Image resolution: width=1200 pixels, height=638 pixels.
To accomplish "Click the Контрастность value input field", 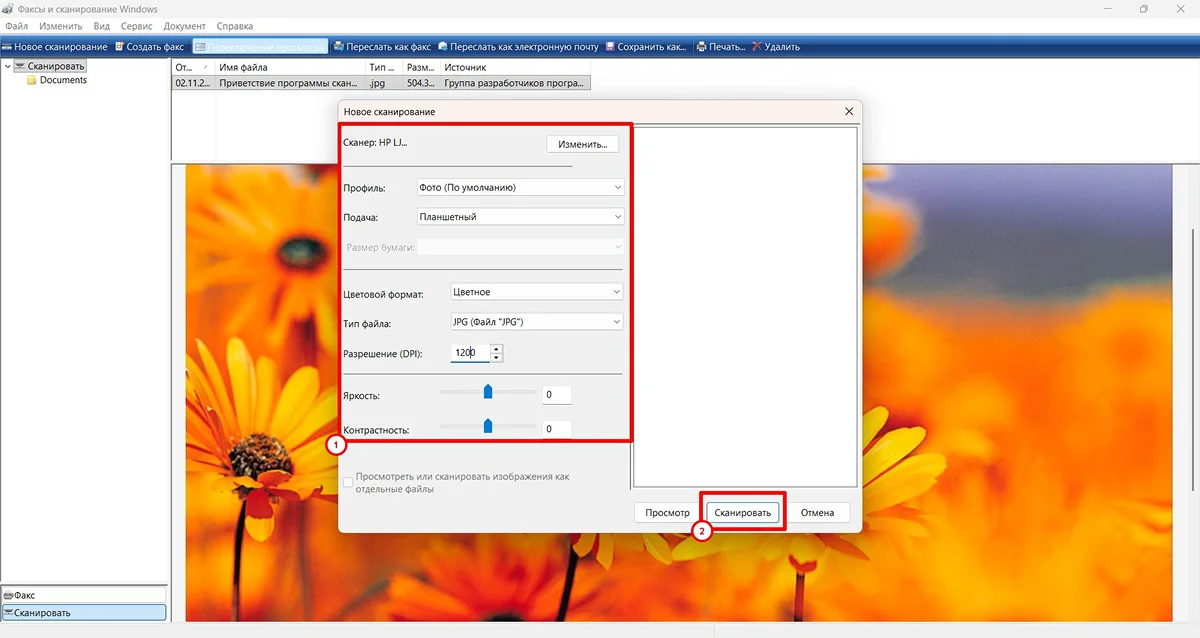I will click(556, 429).
